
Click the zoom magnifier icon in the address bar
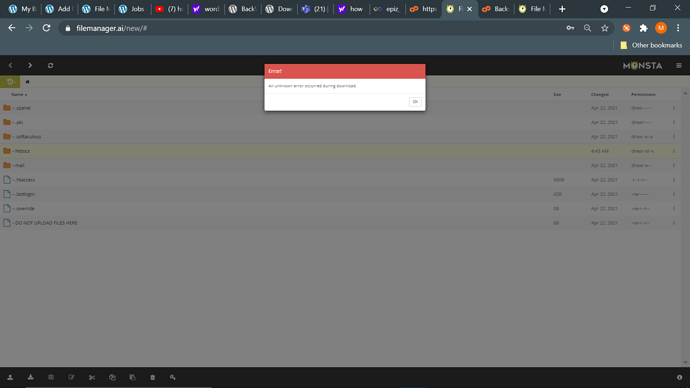[587, 28]
